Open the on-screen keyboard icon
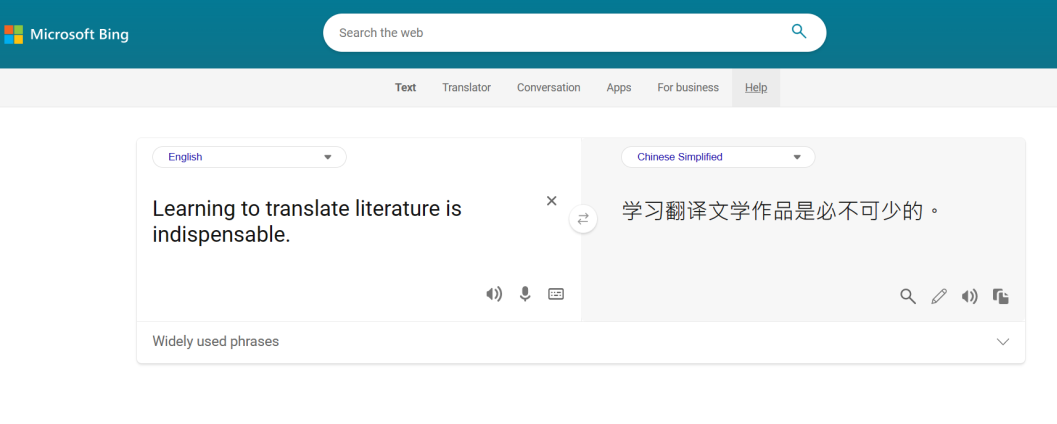This screenshot has width=1057, height=424. [x=556, y=294]
